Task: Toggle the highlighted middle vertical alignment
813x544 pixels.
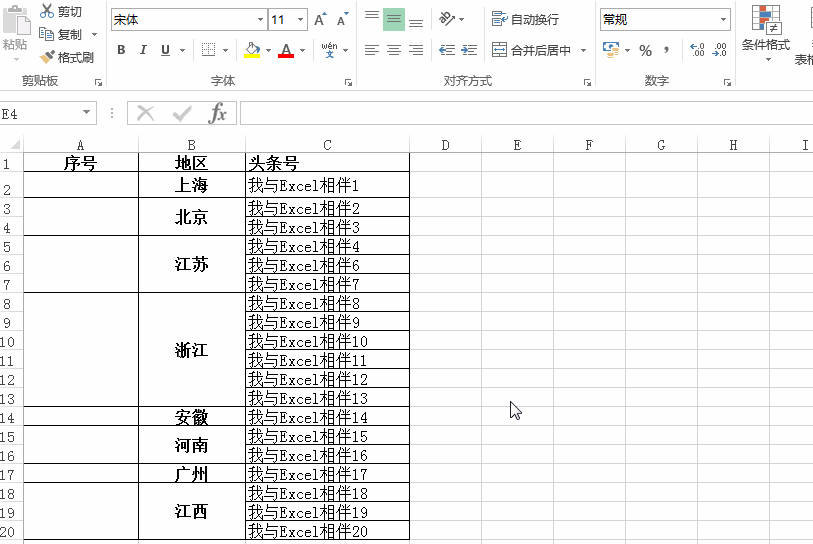Action: 394,20
